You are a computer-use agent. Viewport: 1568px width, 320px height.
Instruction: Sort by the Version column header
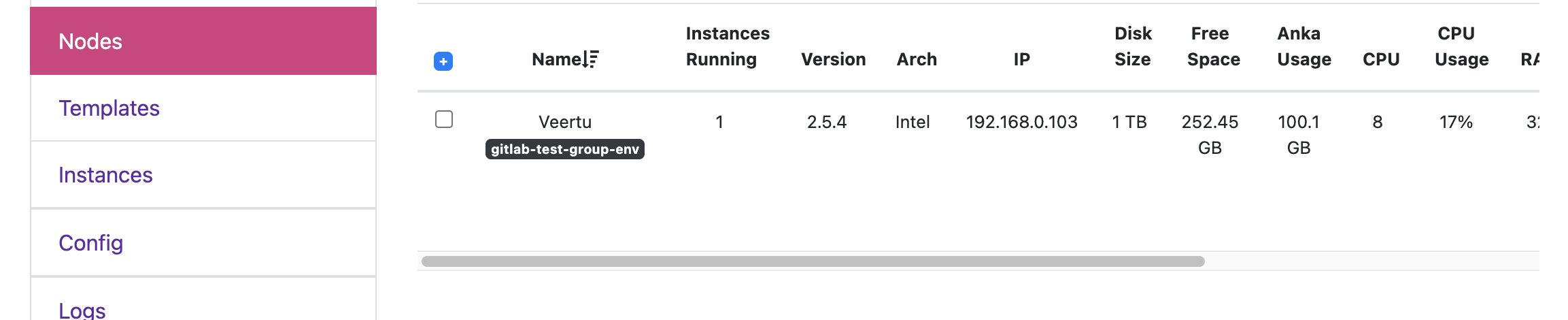tap(833, 59)
